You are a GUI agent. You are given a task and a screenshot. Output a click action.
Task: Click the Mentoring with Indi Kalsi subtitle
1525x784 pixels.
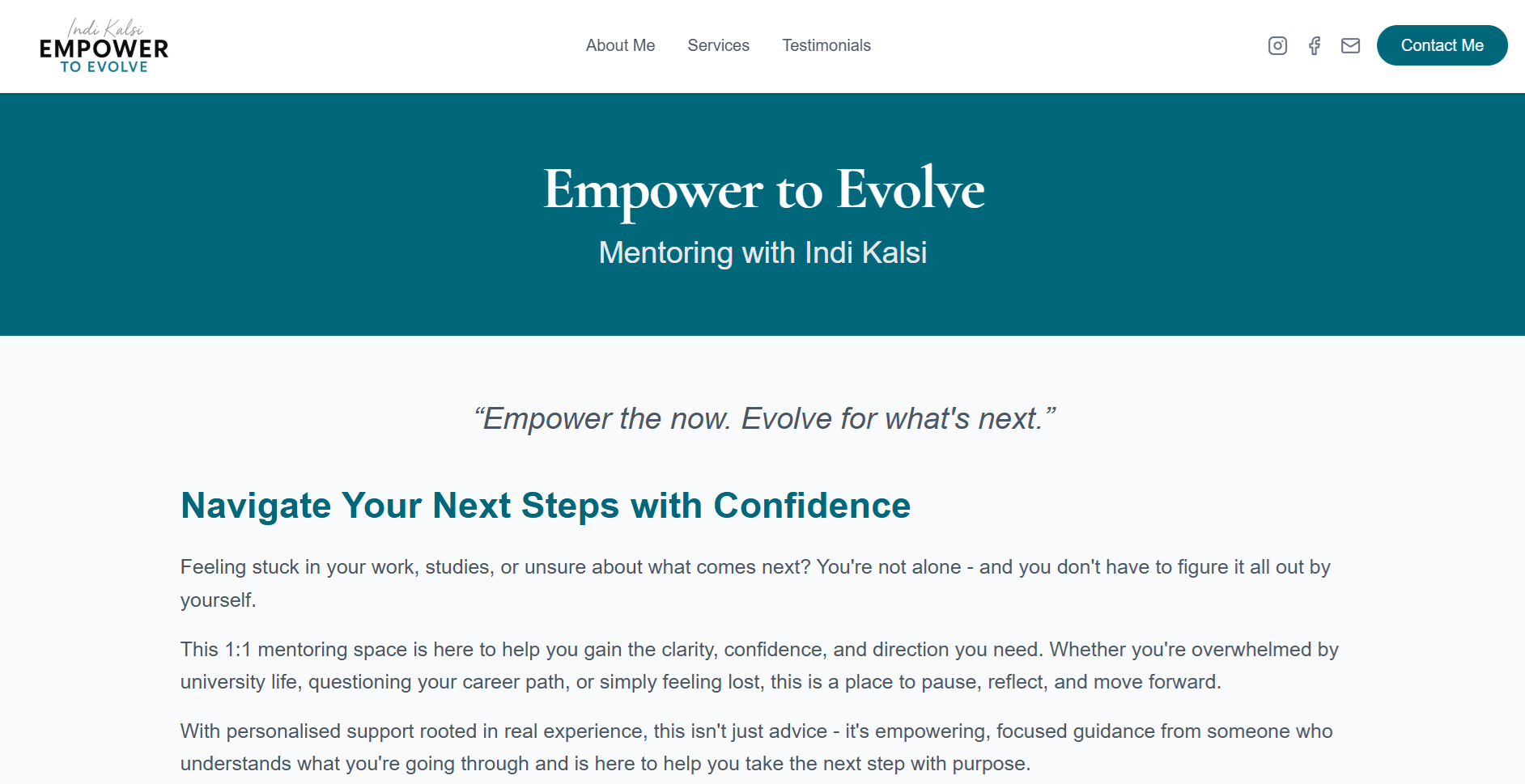click(762, 252)
